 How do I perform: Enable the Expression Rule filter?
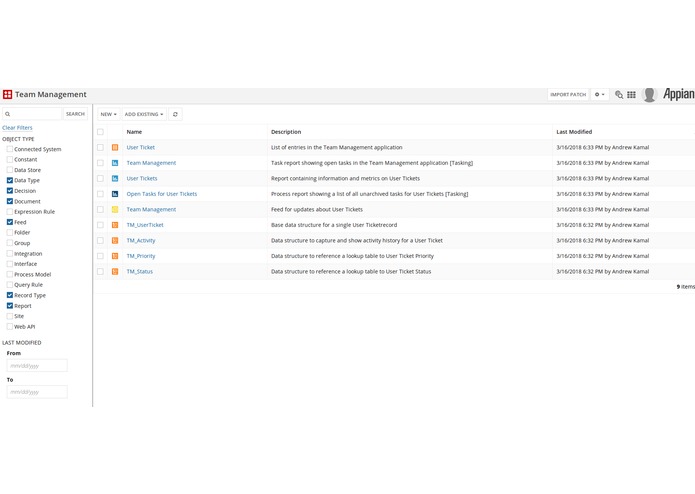coord(10,211)
